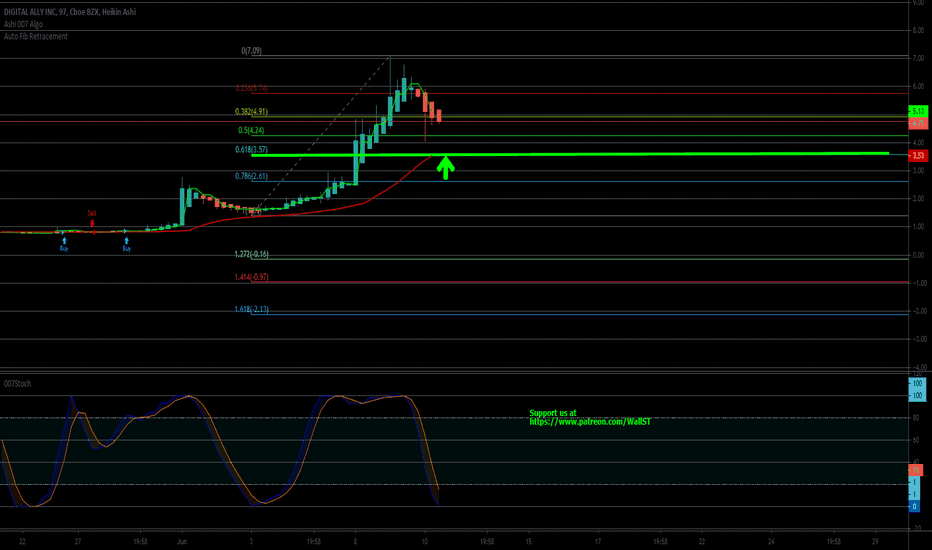
Task: Click the dark blue 0 stochastic value tag
Action: 914,507
